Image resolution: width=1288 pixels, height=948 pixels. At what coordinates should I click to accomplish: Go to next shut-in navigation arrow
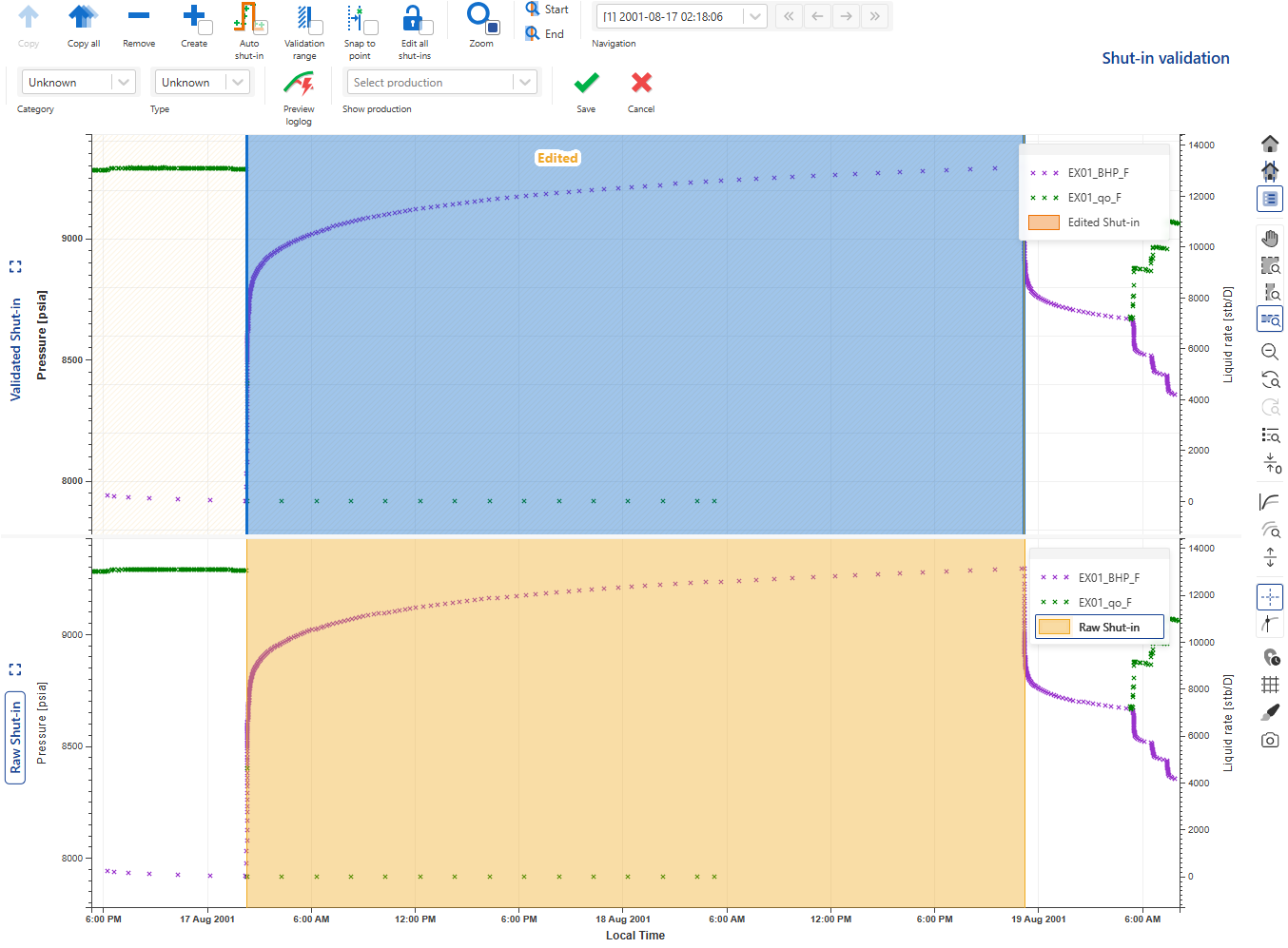pos(846,16)
